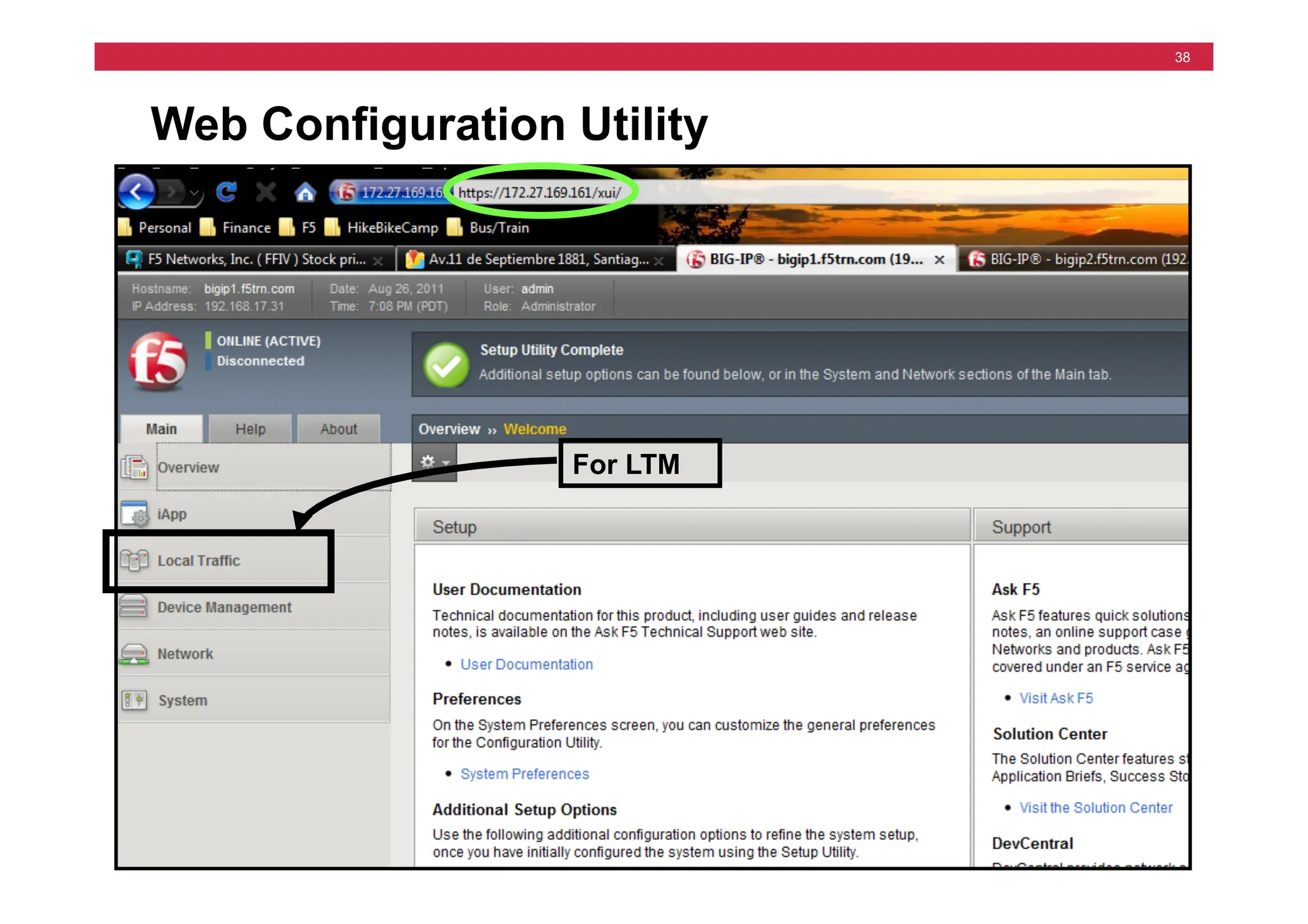The width and height of the screenshot is (1308, 924).
Task: Close the Av.11 de Septiembre tab
Action: 659,261
